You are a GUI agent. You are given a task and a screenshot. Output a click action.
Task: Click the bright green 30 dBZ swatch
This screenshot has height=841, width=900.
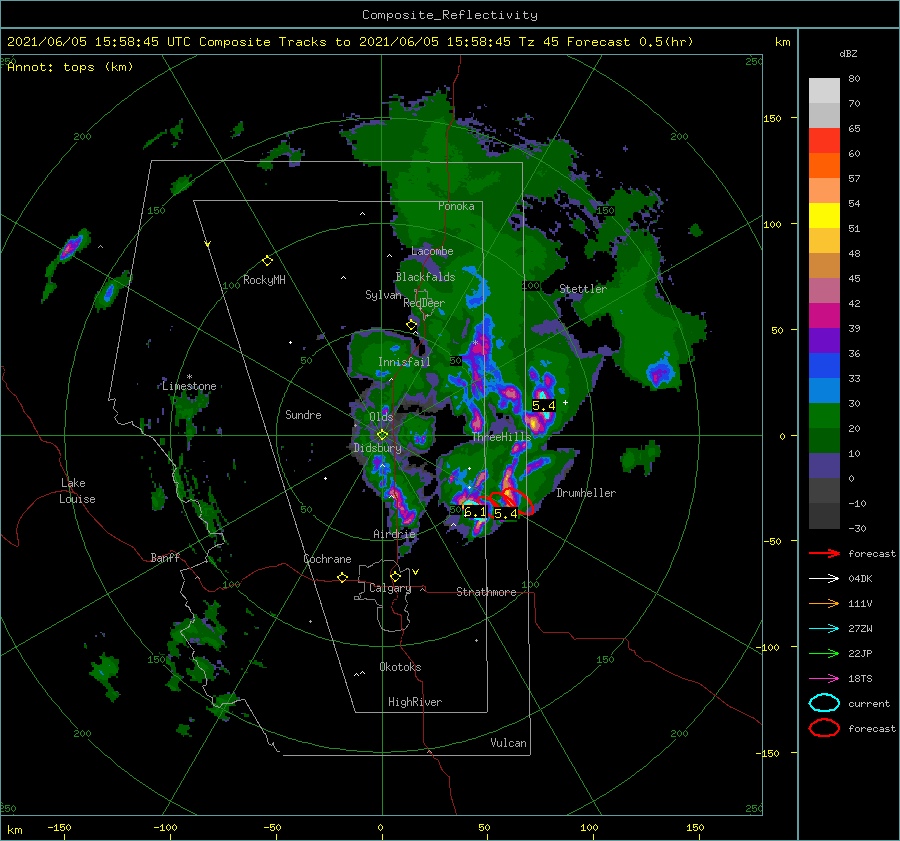824,415
